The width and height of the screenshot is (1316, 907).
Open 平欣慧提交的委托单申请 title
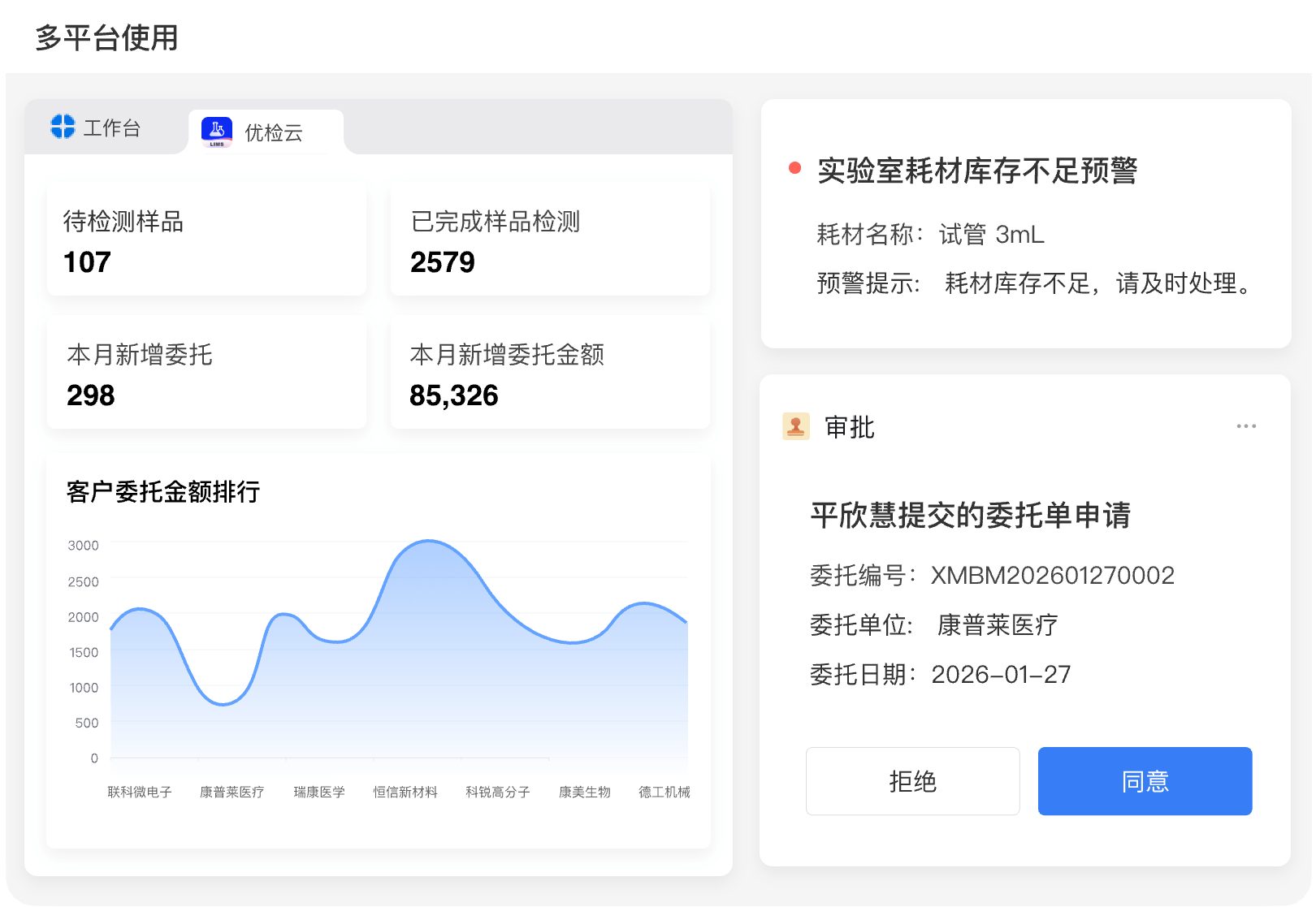click(x=970, y=516)
